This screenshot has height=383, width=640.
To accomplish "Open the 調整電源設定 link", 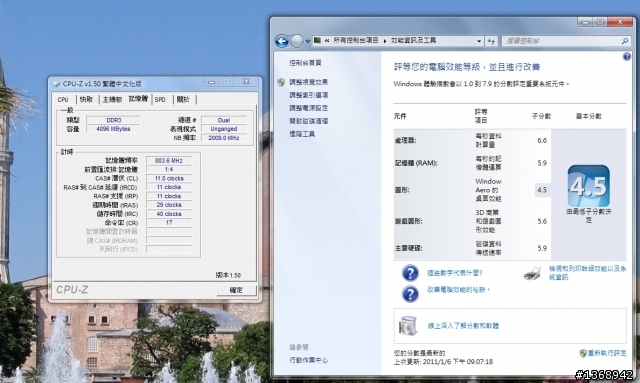I will (x=309, y=108).
